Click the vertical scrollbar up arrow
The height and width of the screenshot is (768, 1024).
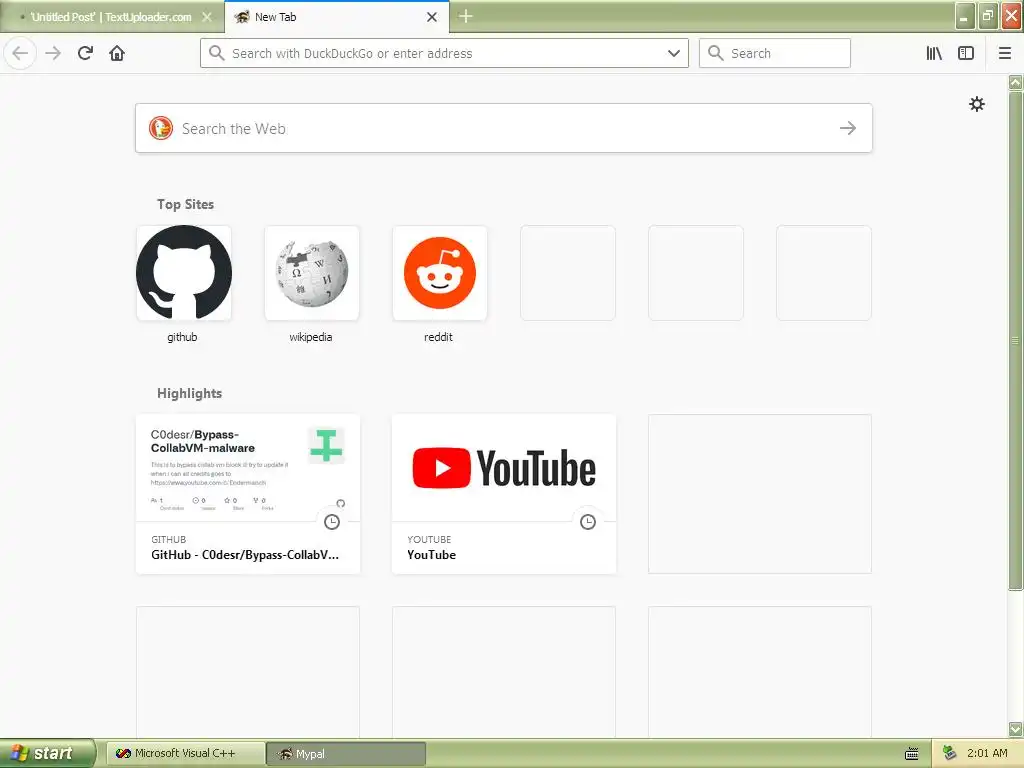(1016, 82)
